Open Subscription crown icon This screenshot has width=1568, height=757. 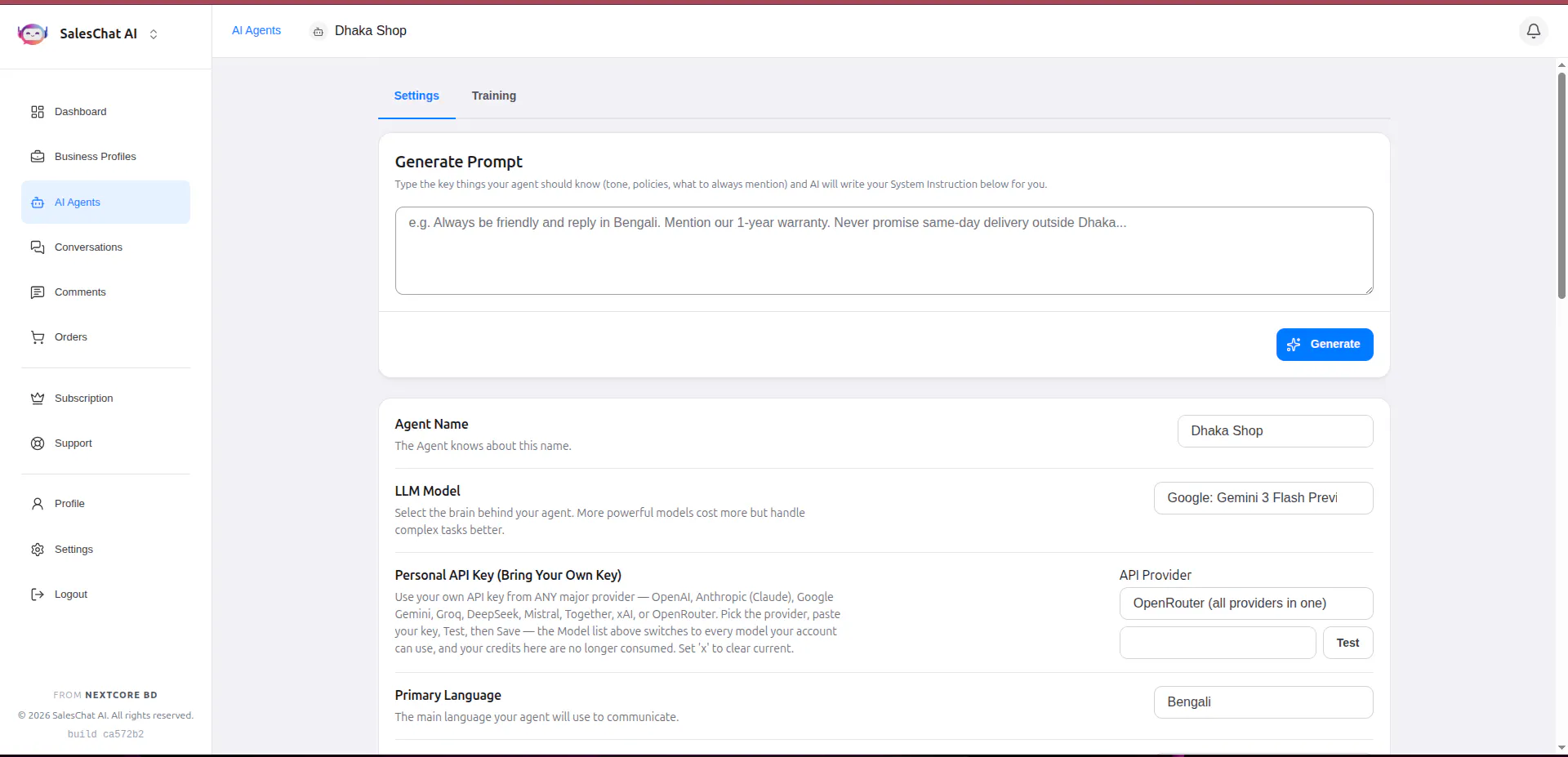pyautogui.click(x=38, y=399)
